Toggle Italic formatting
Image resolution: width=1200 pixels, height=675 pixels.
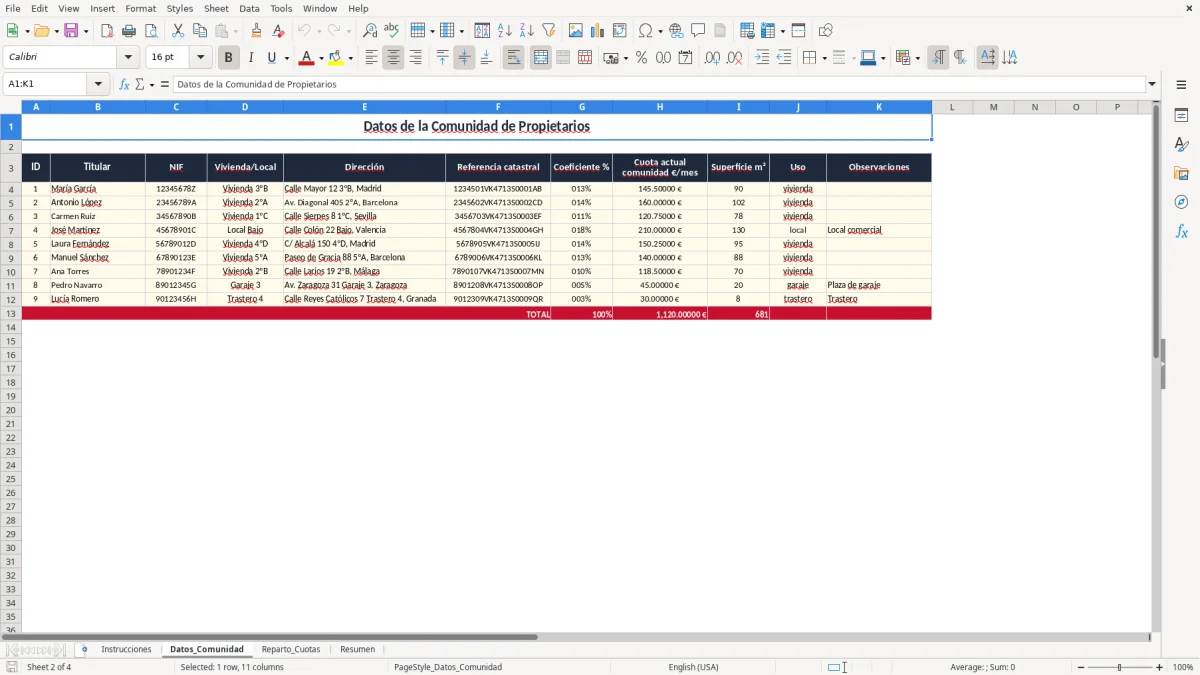(x=251, y=58)
